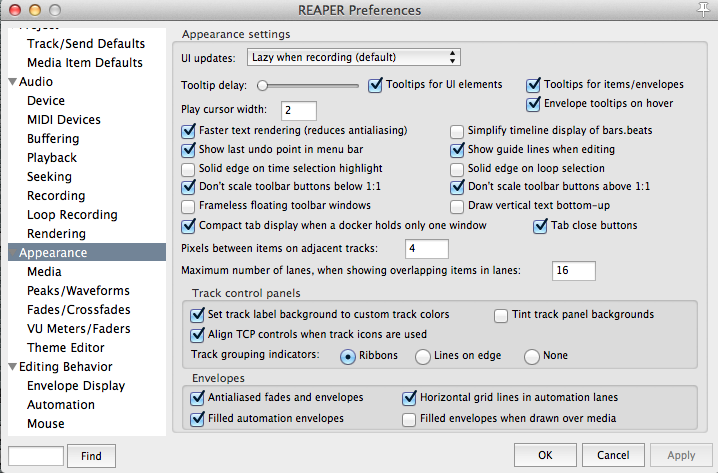The height and width of the screenshot is (473, 718).
Task: Open Media Item Defaults page
Action: point(85,63)
